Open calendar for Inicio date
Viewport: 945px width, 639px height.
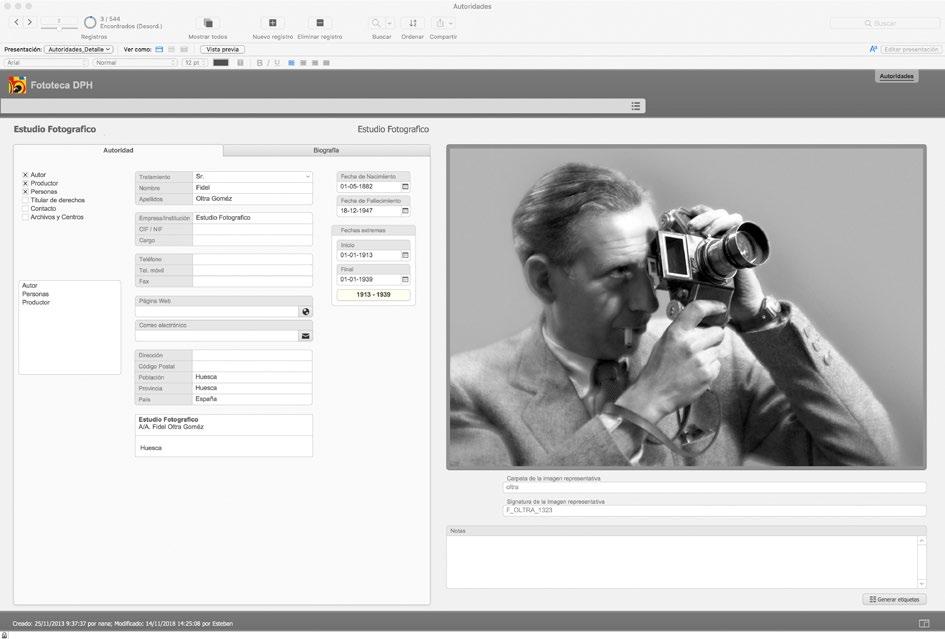(x=405, y=255)
